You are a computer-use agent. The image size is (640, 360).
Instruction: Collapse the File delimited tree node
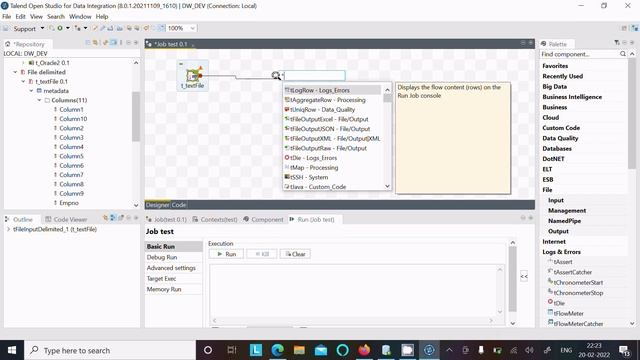click(x=15, y=72)
